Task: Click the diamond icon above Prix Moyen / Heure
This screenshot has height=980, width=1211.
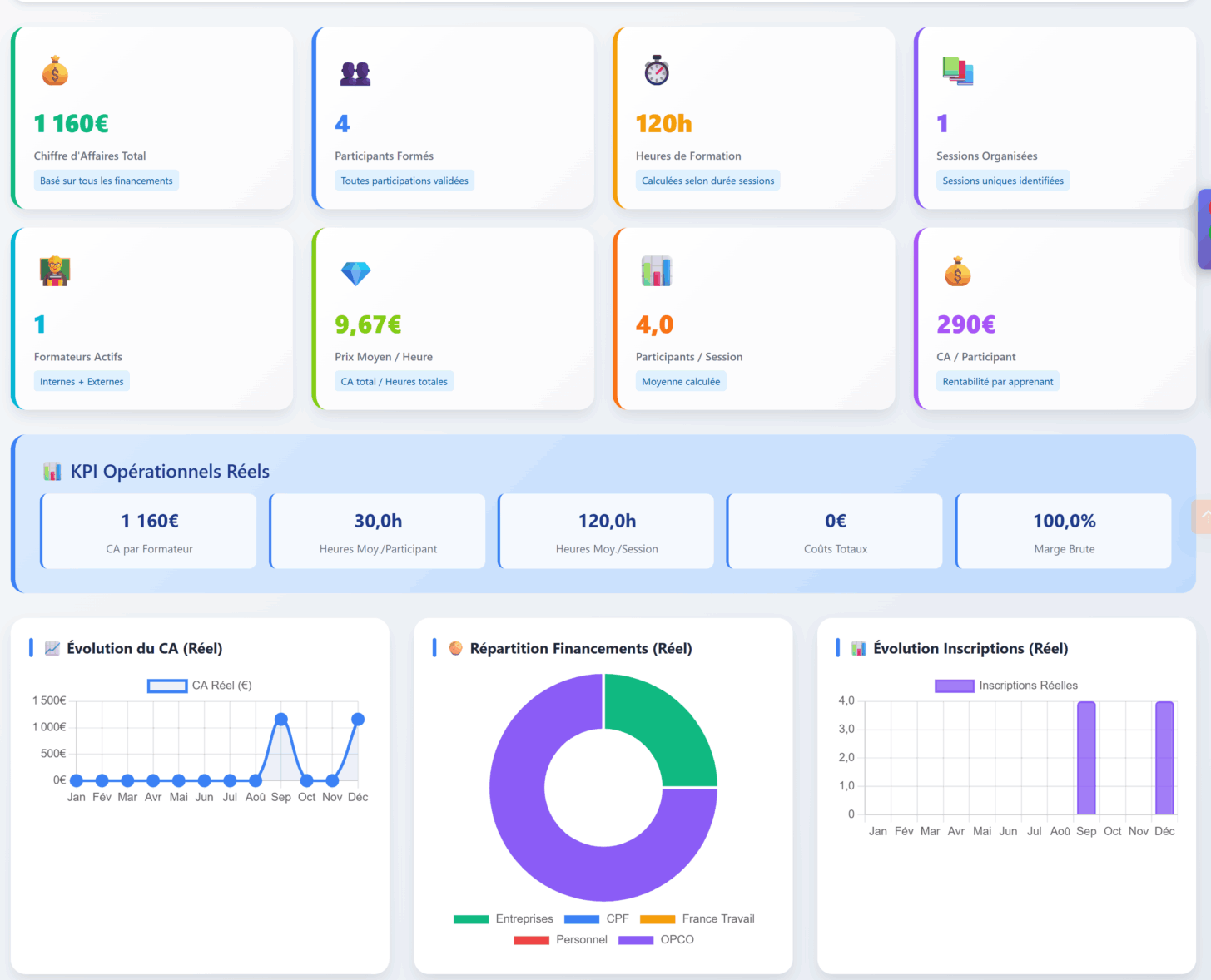Action: click(x=355, y=273)
